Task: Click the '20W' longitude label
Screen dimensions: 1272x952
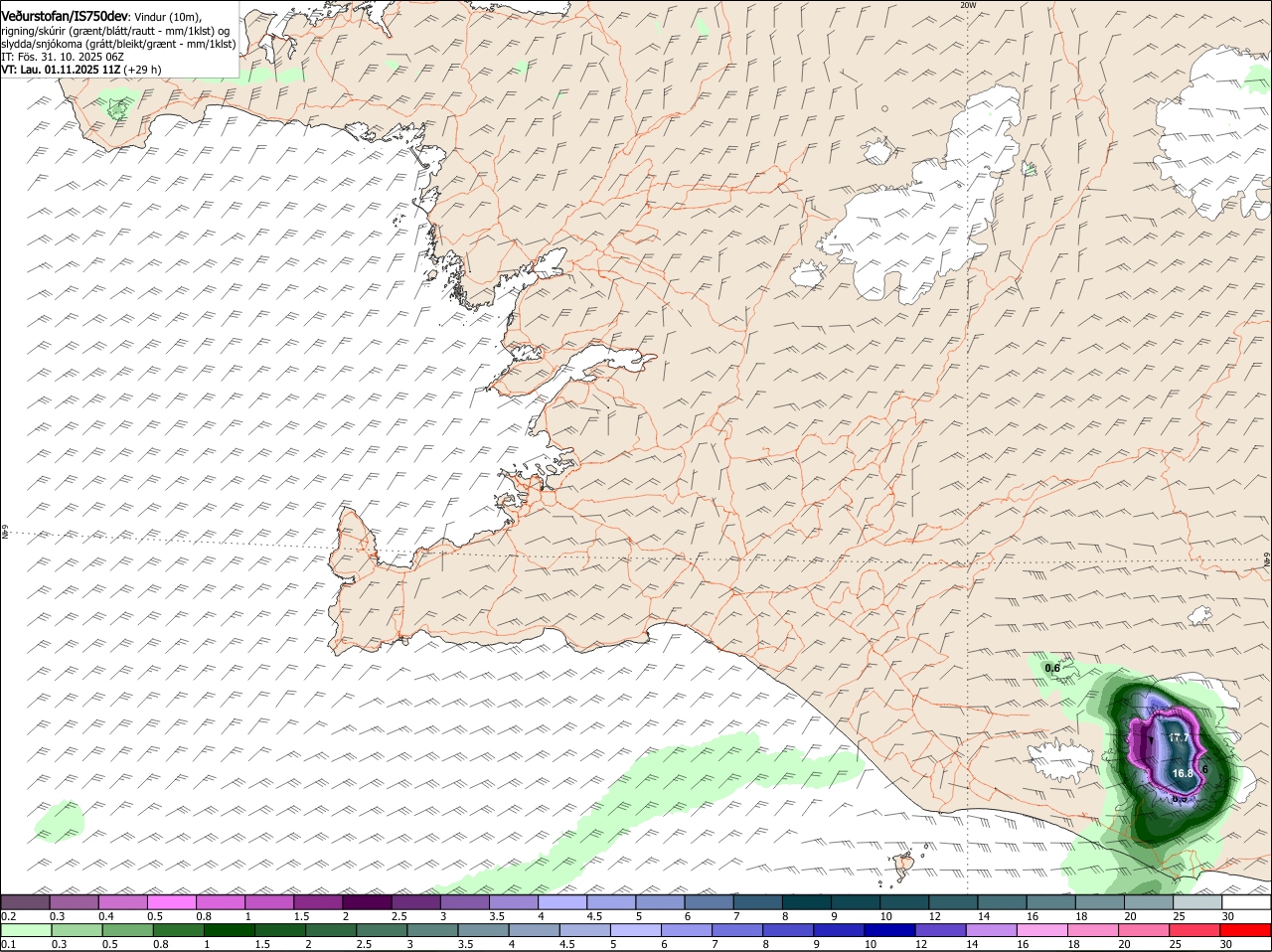Action: [x=968, y=5]
